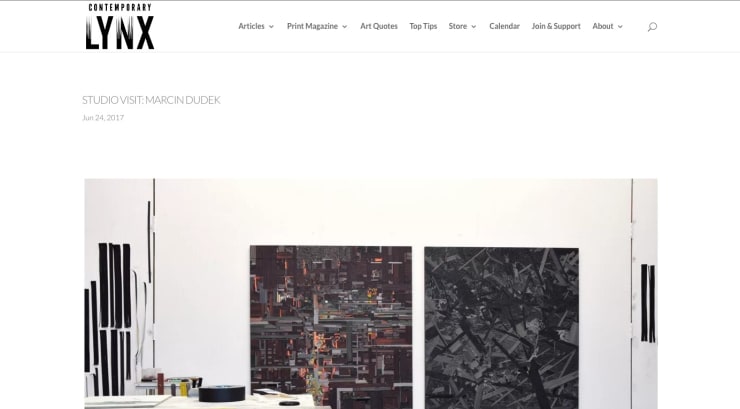740x409 pixels.
Task: Select the Store menu item
Action: coord(457,26)
